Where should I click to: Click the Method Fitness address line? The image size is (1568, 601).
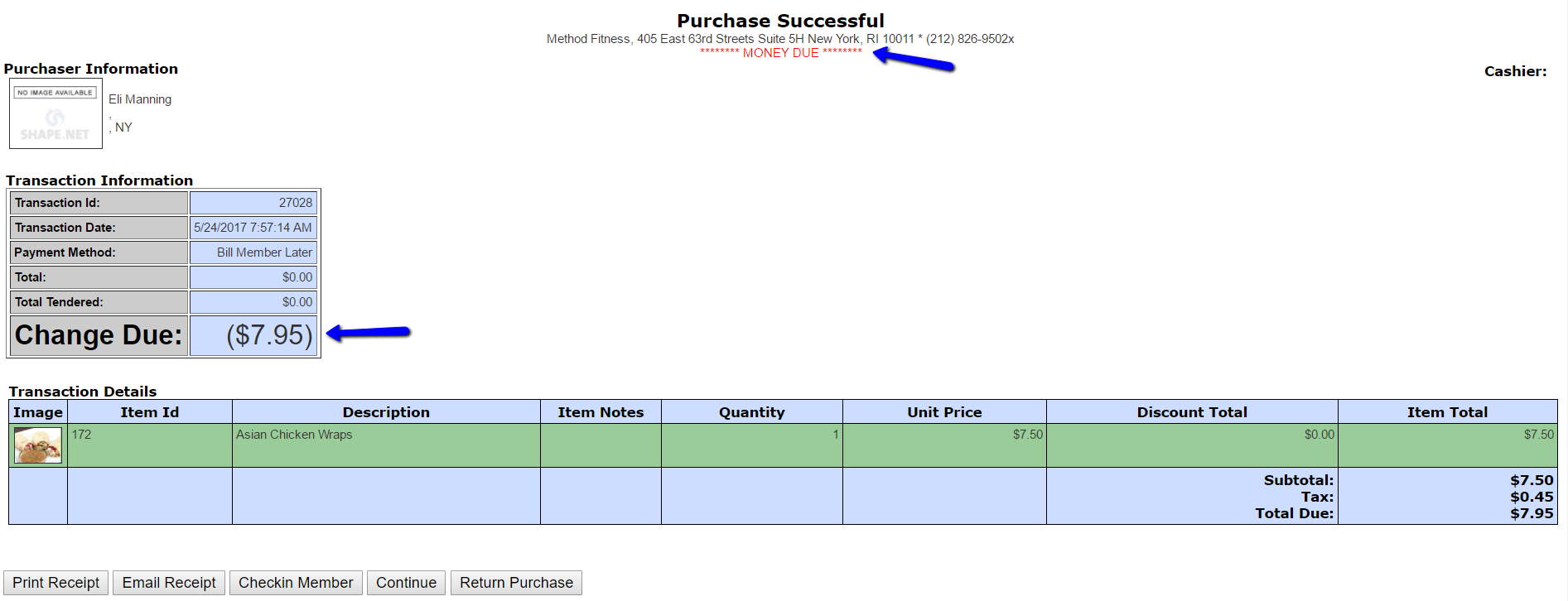[x=780, y=39]
